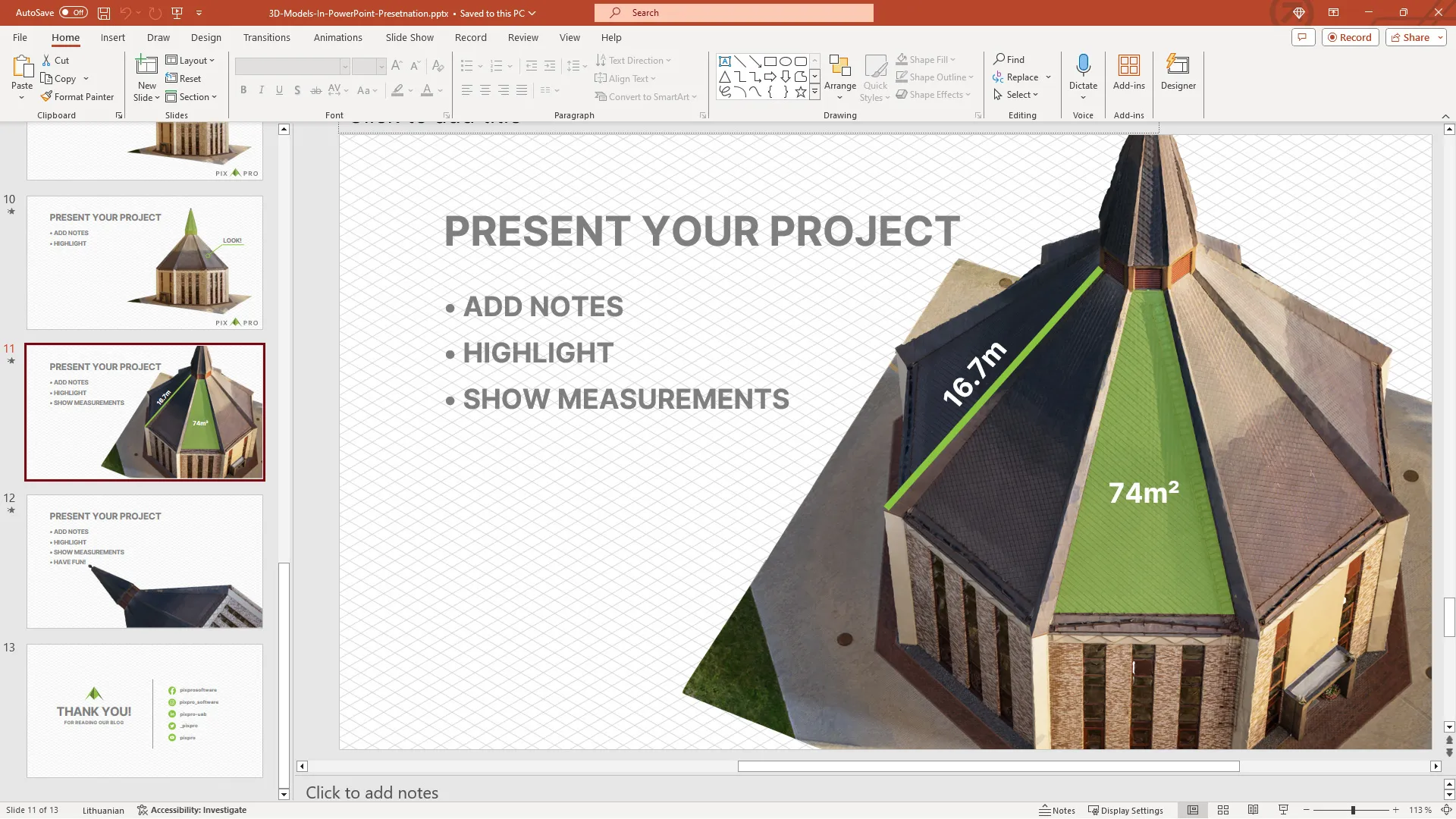Open Share options

coord(1414,36)
